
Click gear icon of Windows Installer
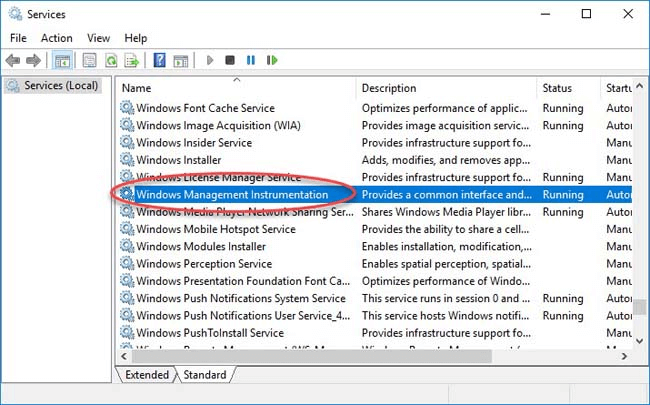tap(127, 160)
